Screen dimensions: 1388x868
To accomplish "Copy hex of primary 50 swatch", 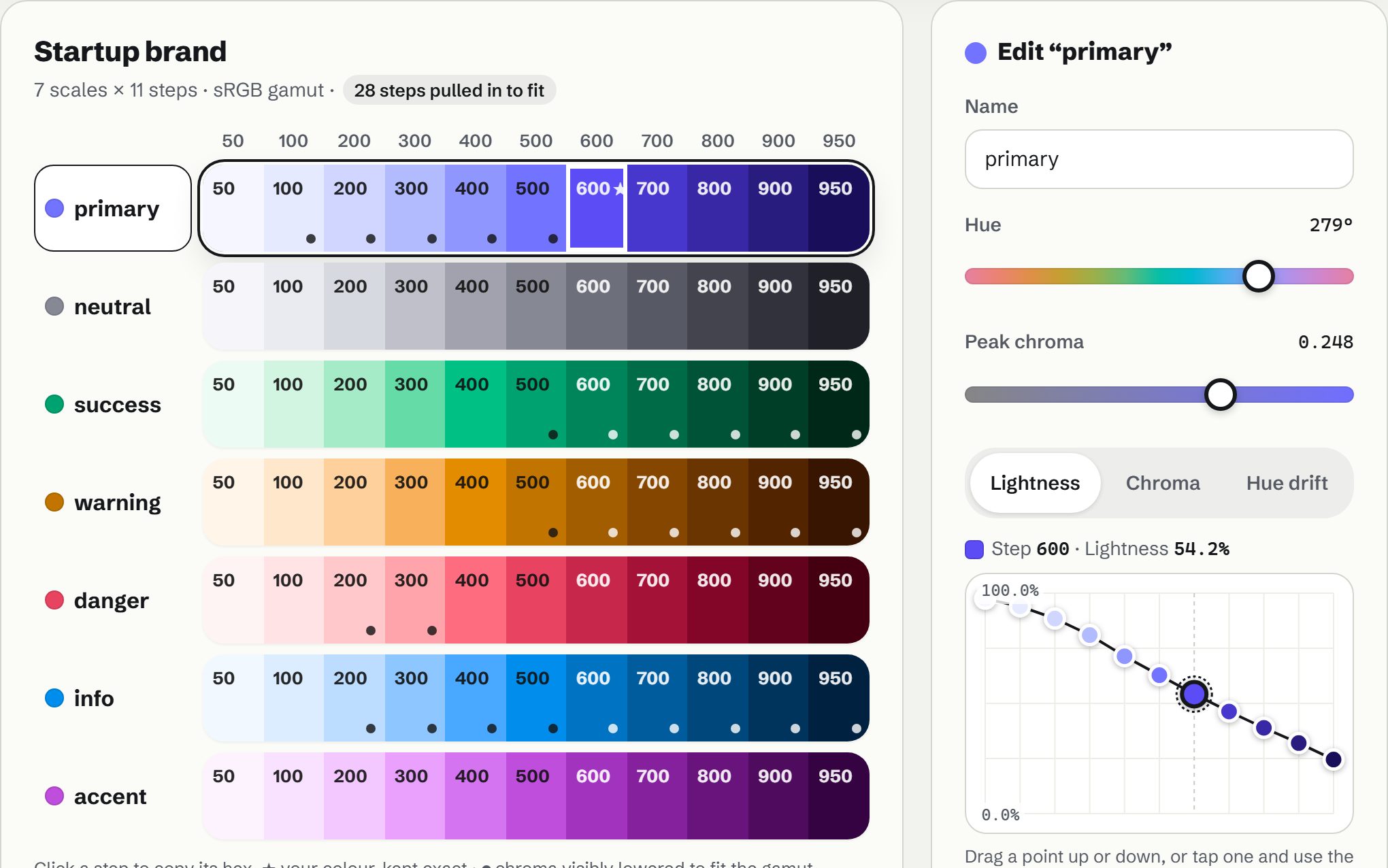I will point(233,208).
